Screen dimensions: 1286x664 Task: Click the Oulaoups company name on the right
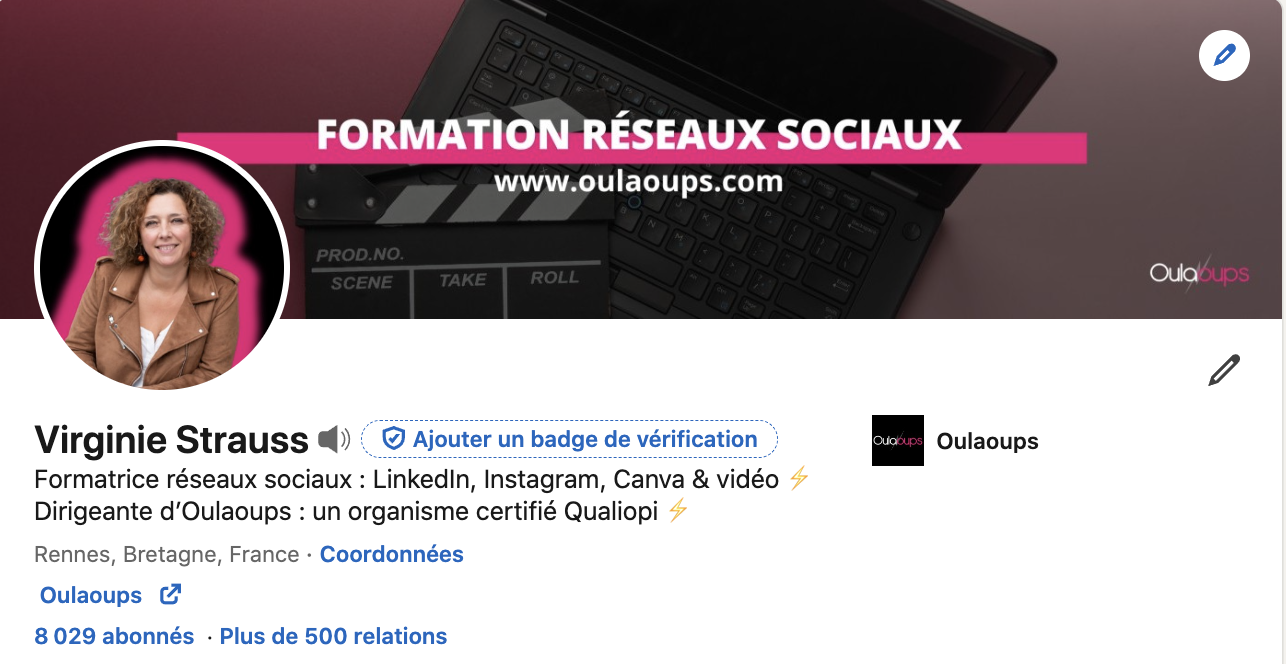988,441
